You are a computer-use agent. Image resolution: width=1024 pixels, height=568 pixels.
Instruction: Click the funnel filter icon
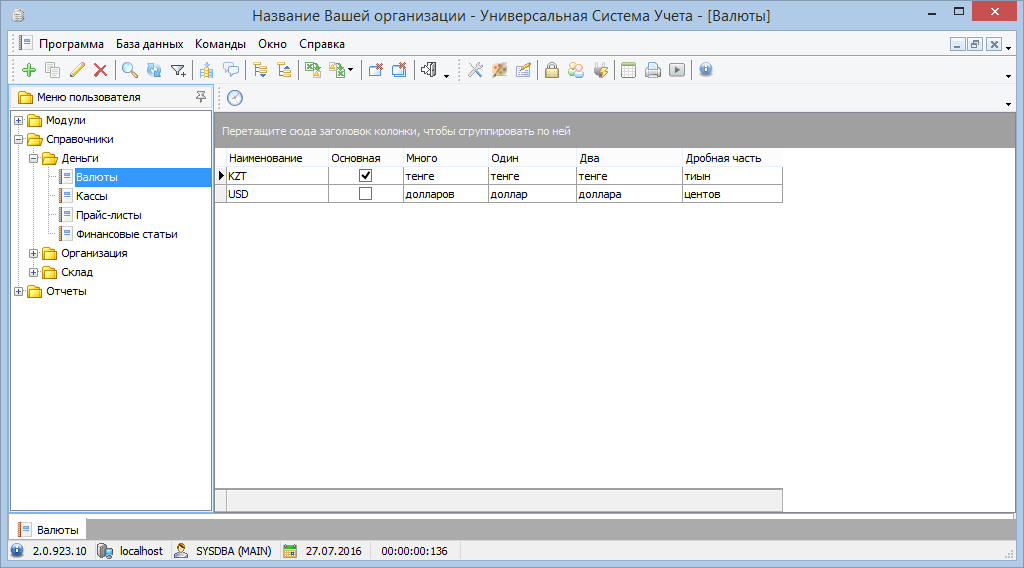tap(178, 70)
